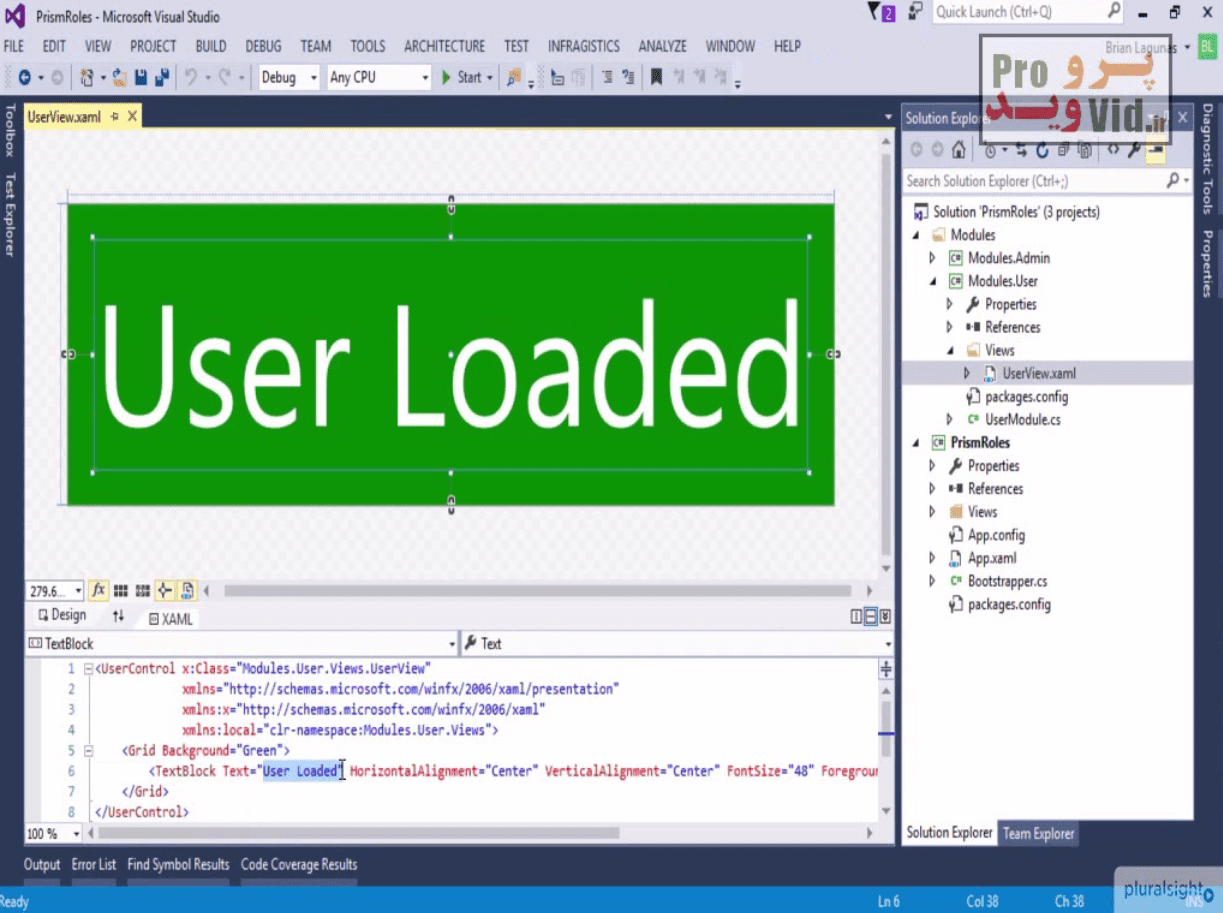Select UserModule.cs in Solution Explorer
1223x913 pixels.
[1022, 420]
